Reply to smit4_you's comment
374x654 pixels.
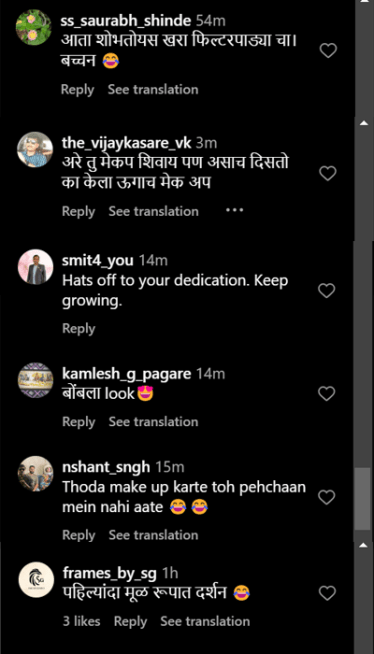[x=78, y=329]
